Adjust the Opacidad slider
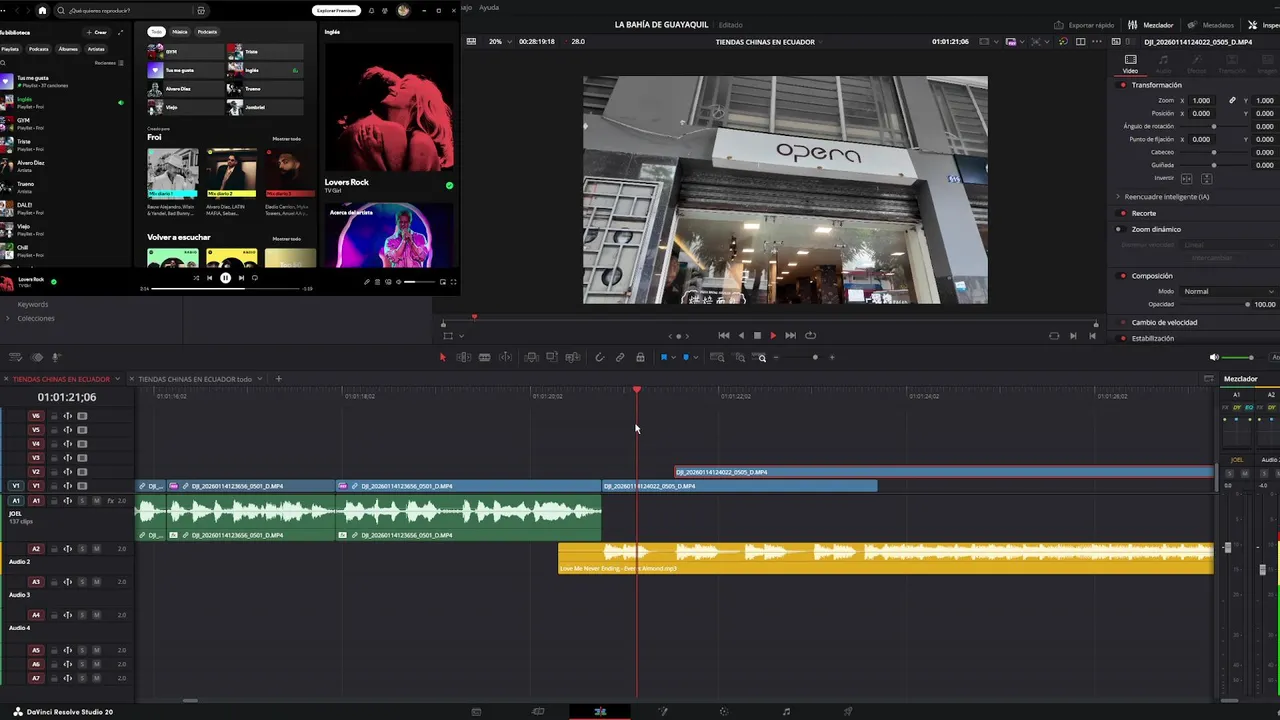 1215,304
